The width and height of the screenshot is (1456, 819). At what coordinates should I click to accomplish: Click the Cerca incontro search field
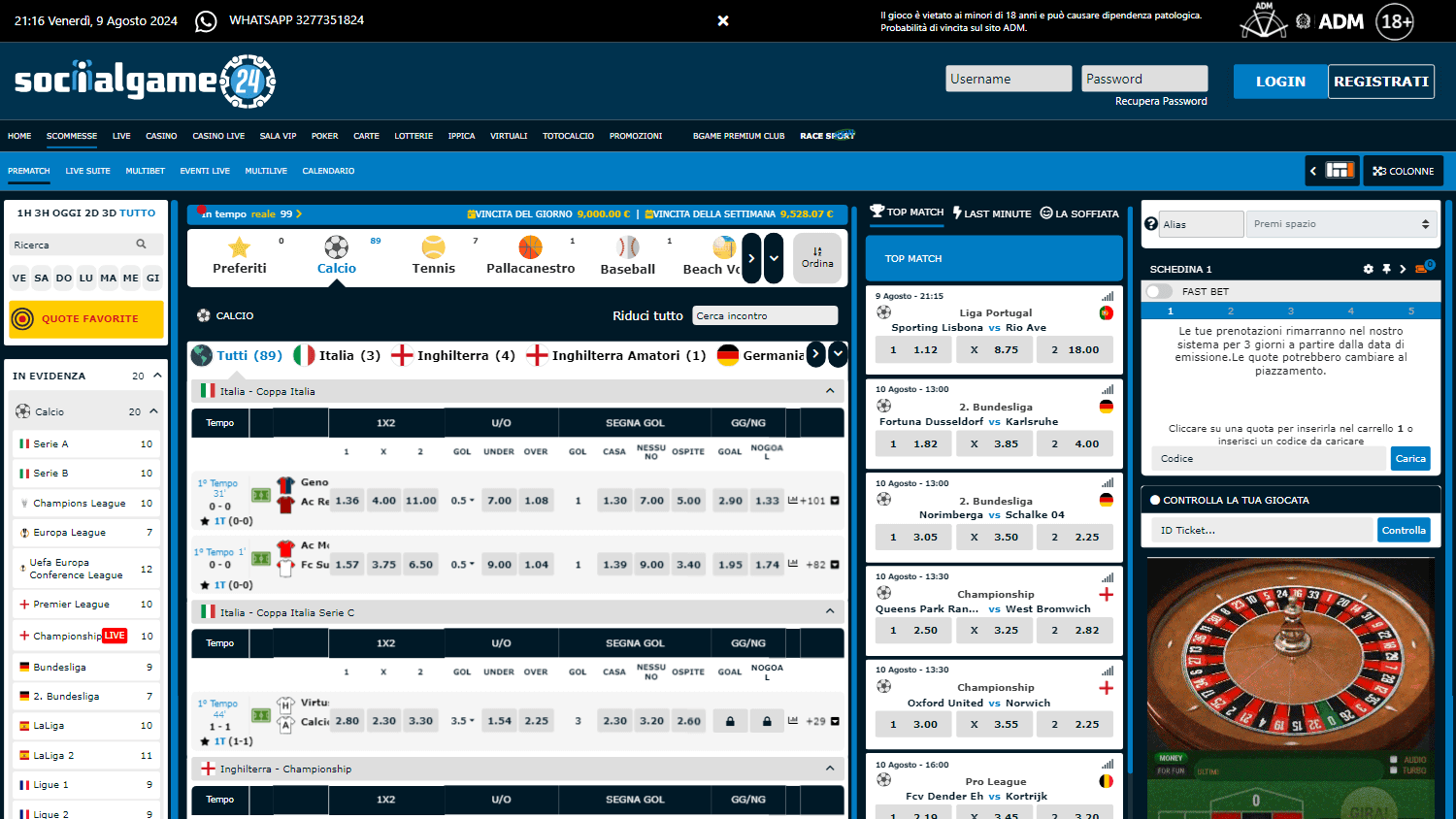[x=765, y=315]
